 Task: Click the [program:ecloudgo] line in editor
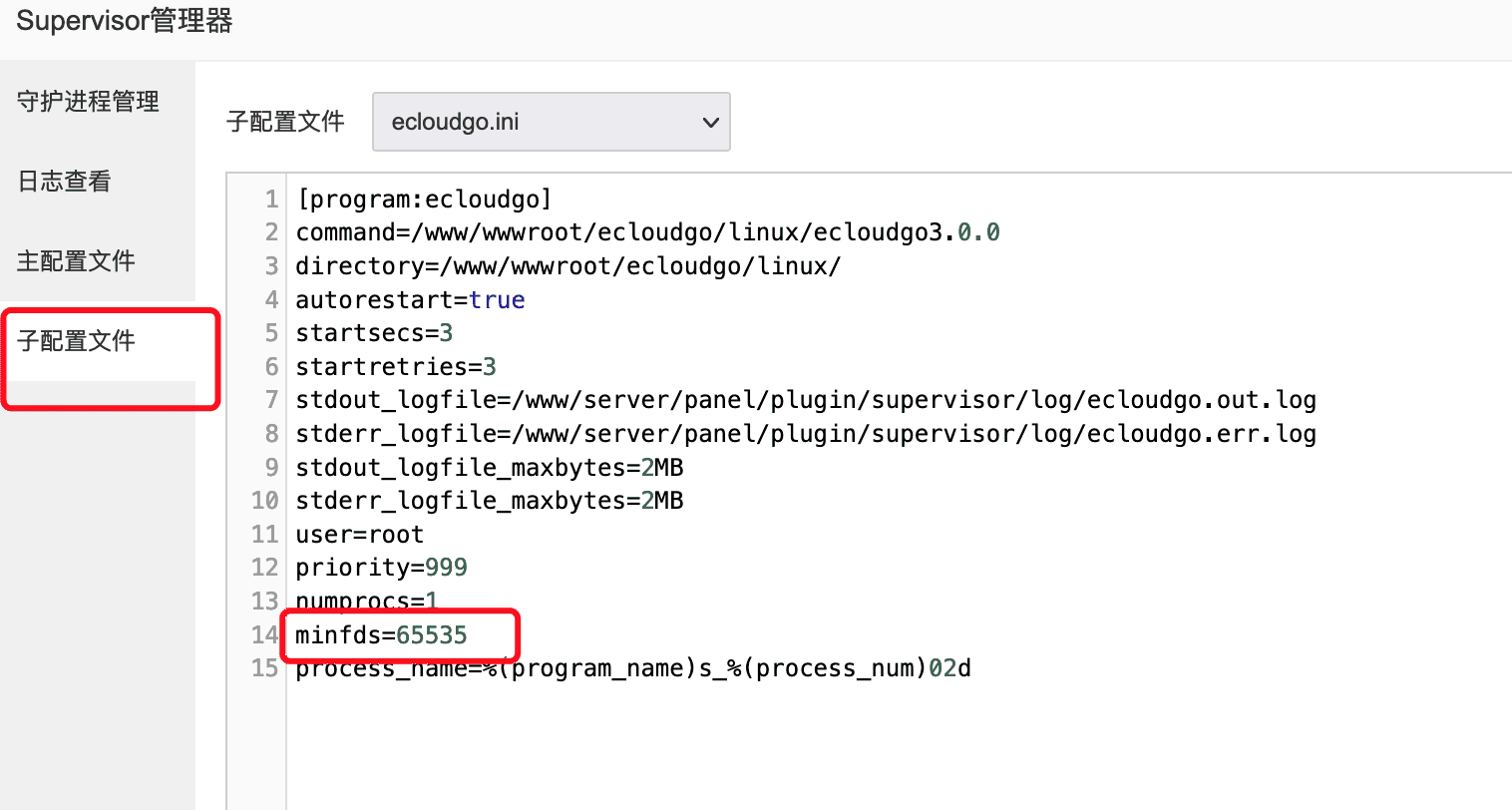tap(423, 200)
